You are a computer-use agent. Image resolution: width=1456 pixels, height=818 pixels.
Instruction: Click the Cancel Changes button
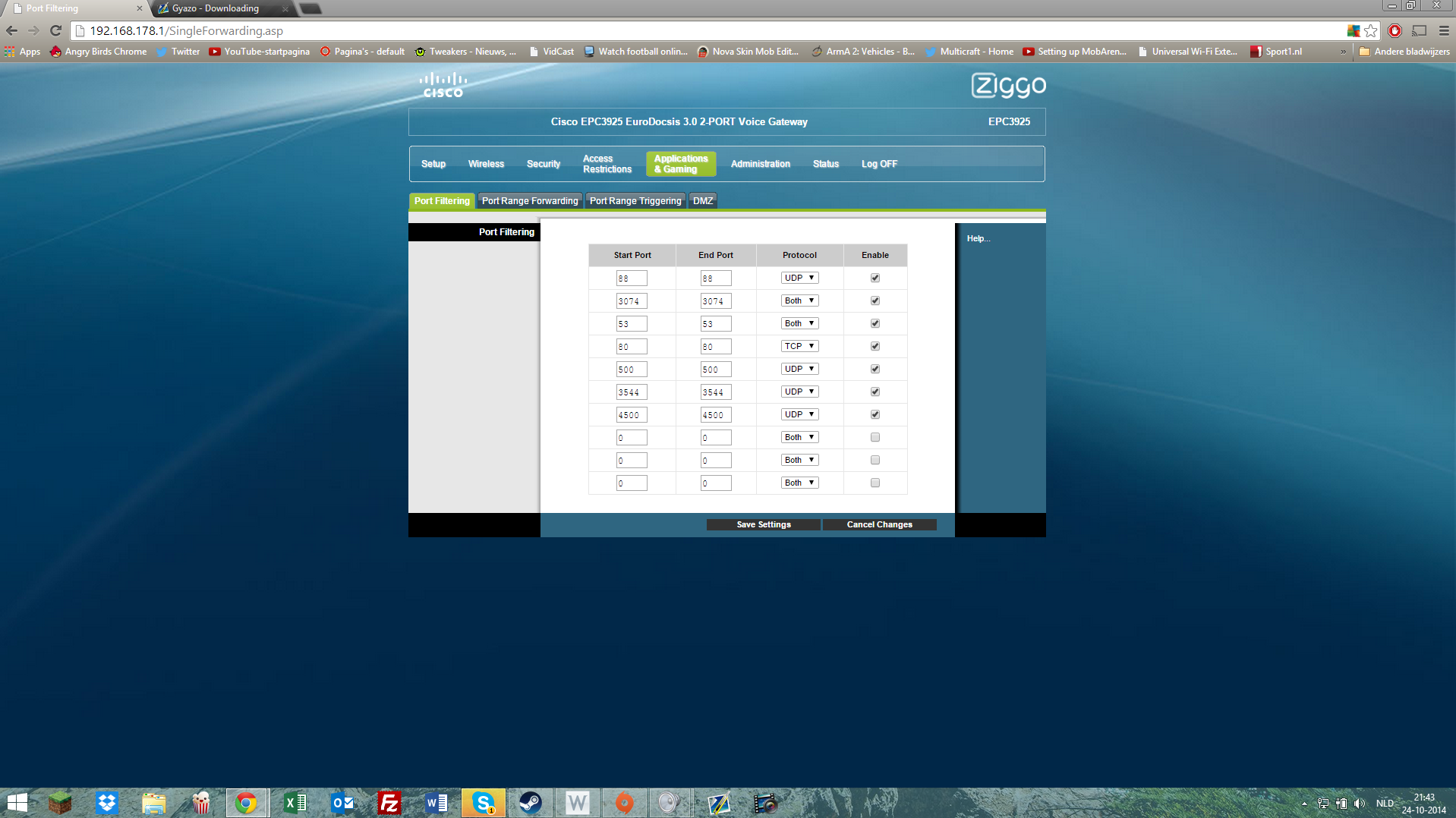point(880,524)
